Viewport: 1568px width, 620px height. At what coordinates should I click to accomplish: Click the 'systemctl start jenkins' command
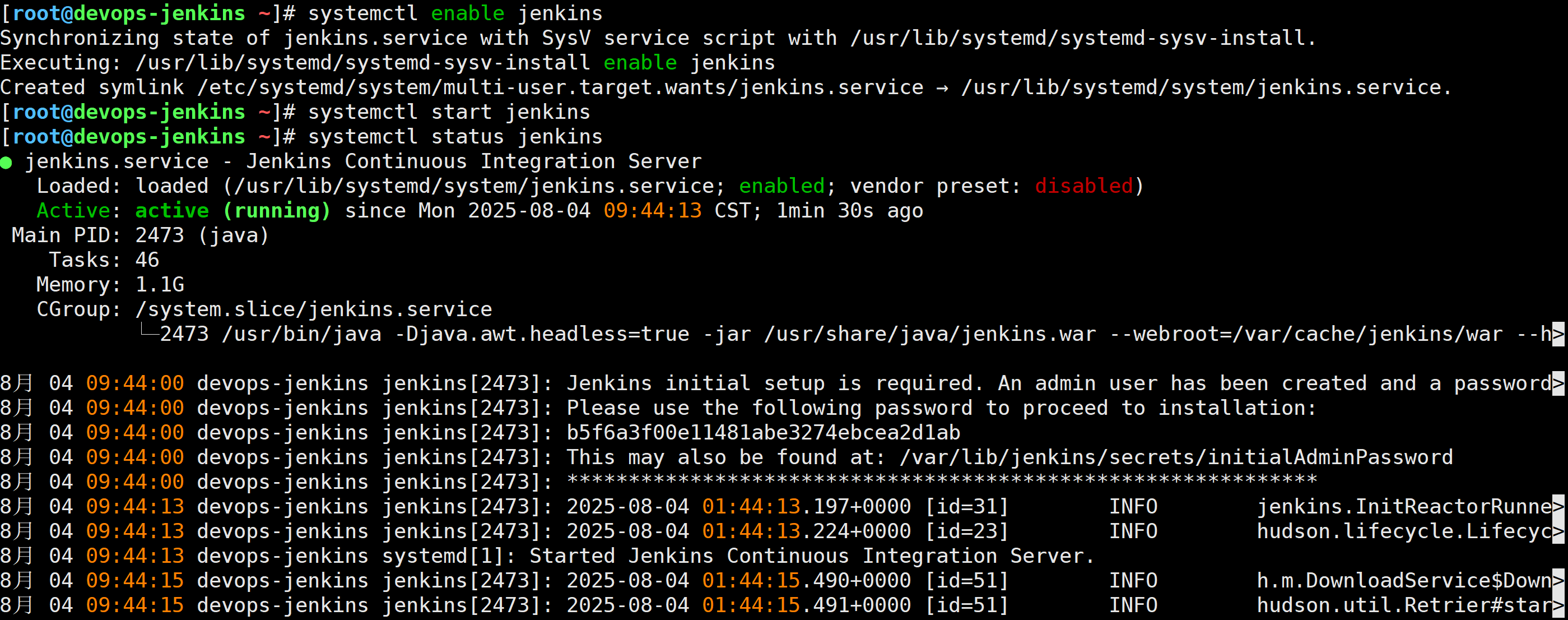449,112
